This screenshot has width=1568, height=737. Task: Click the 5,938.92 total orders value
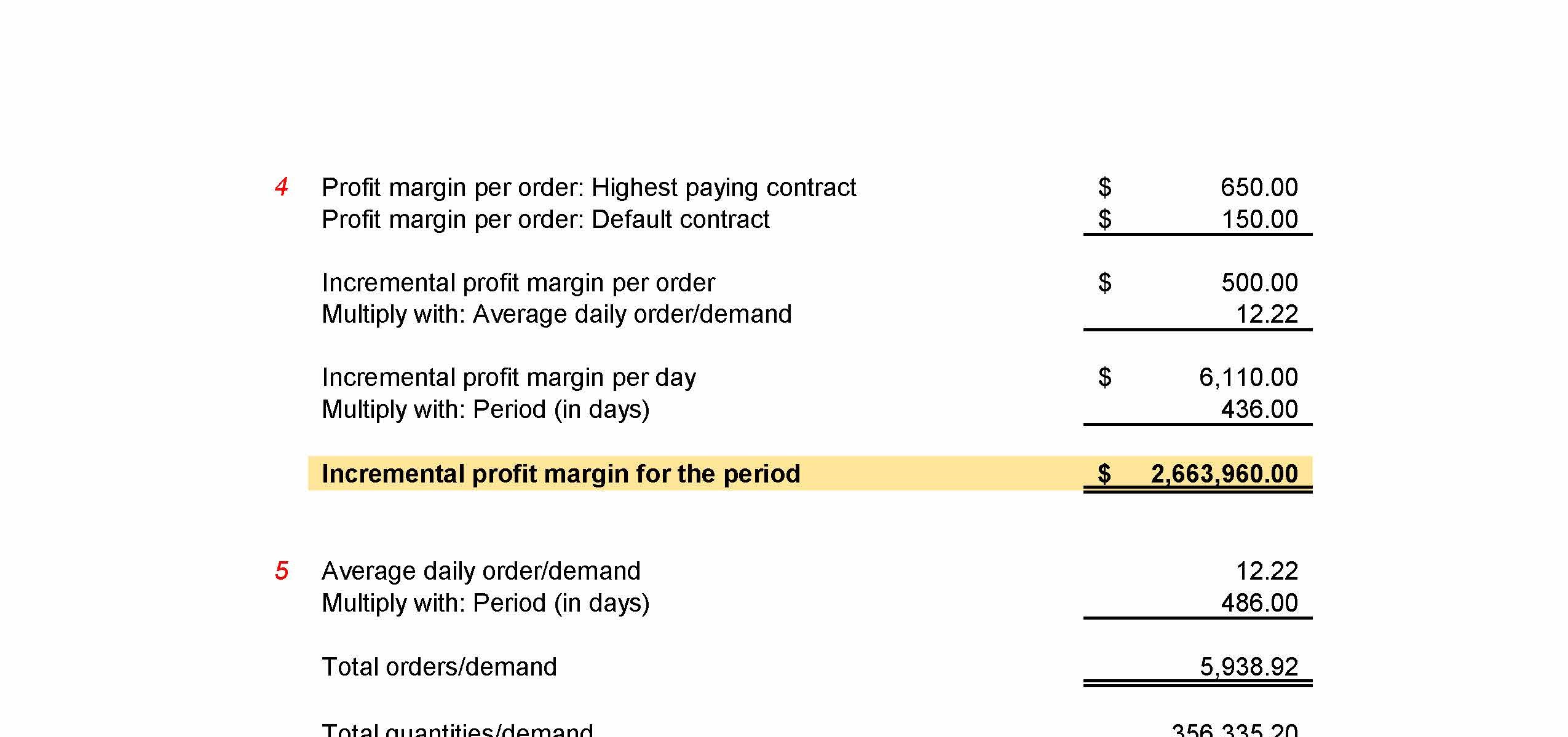[x=1248, y=667]
